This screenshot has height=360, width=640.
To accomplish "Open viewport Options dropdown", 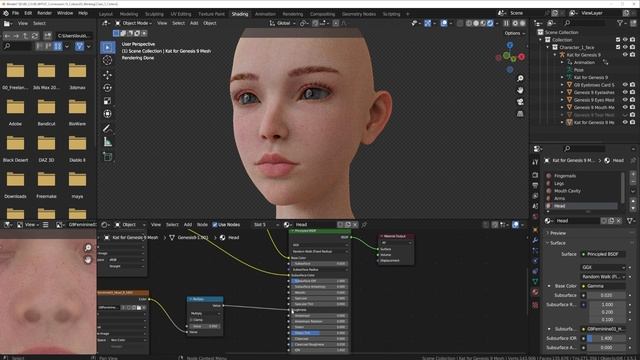I will click(514, 33).
